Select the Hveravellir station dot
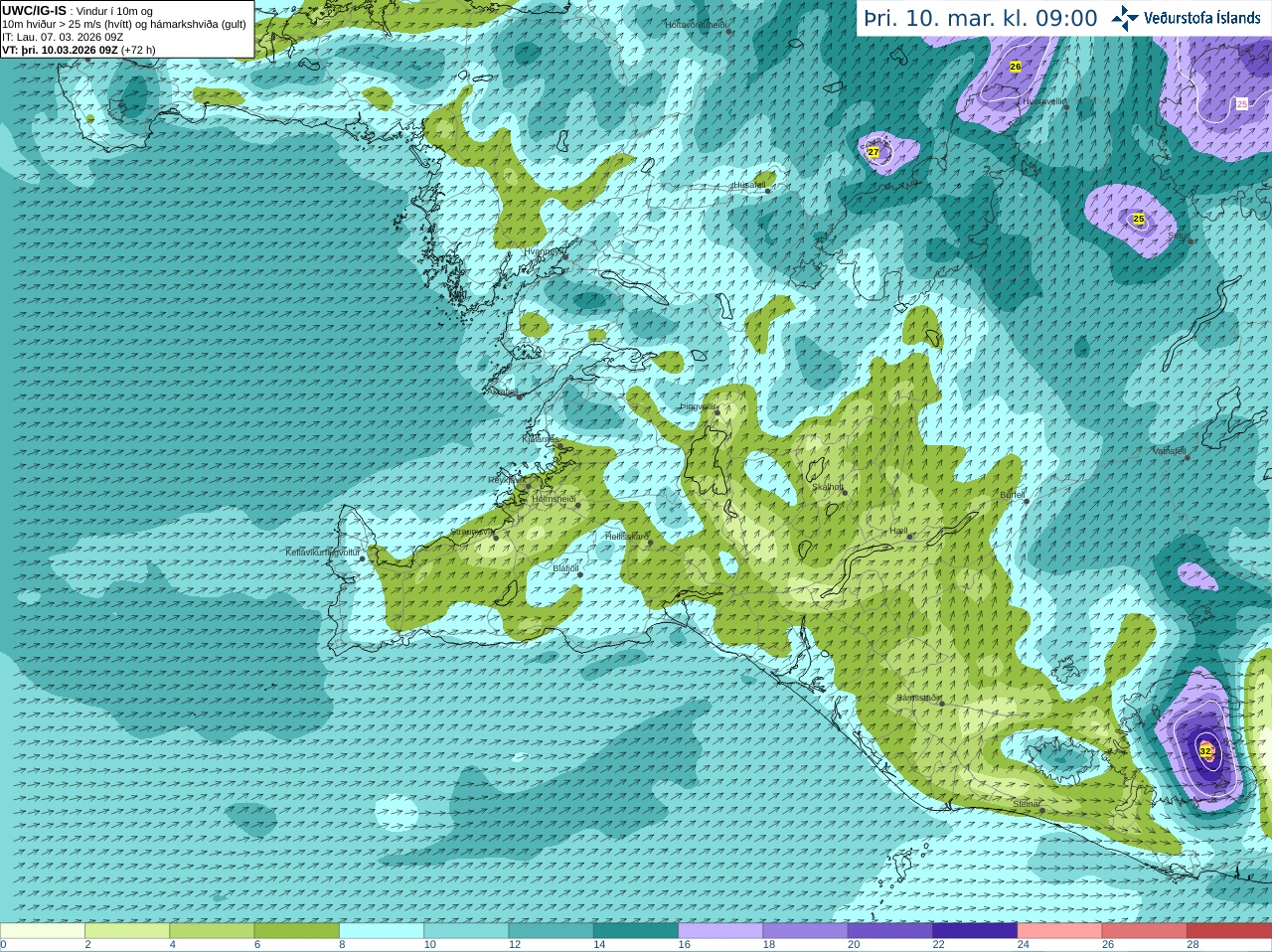1272x952 pixels. (1065, 106)
